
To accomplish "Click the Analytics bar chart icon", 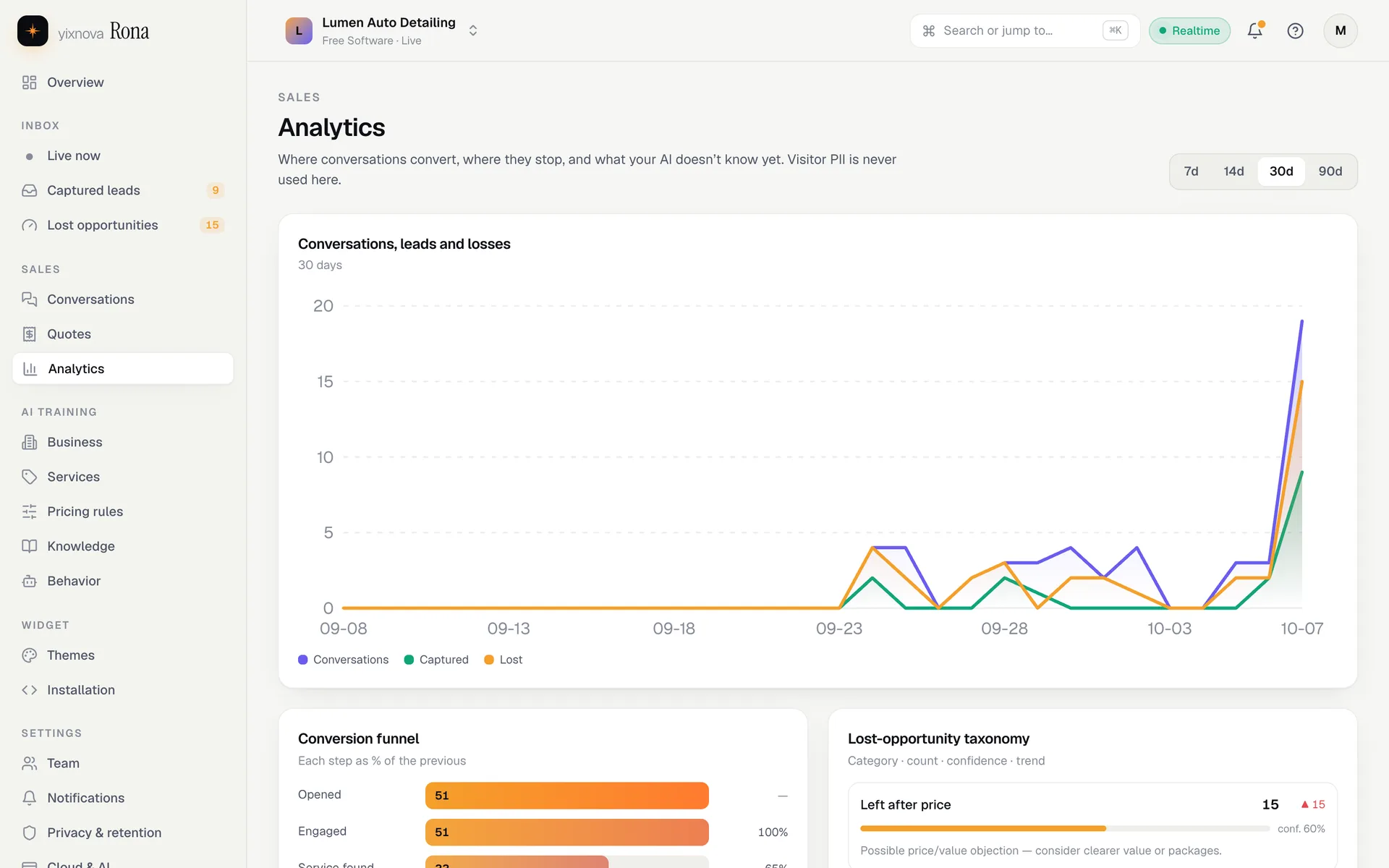I will [x=30, y=369].
